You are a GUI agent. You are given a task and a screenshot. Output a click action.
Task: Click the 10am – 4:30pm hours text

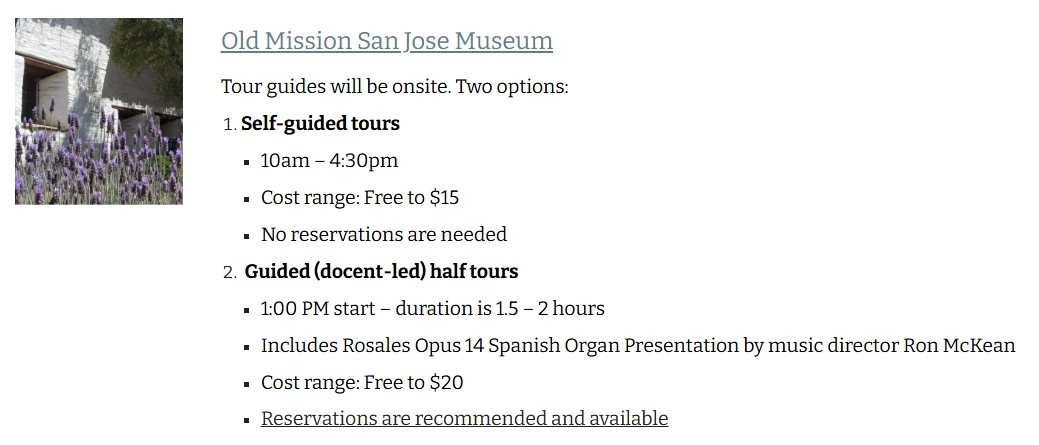[x=329, y=161]
